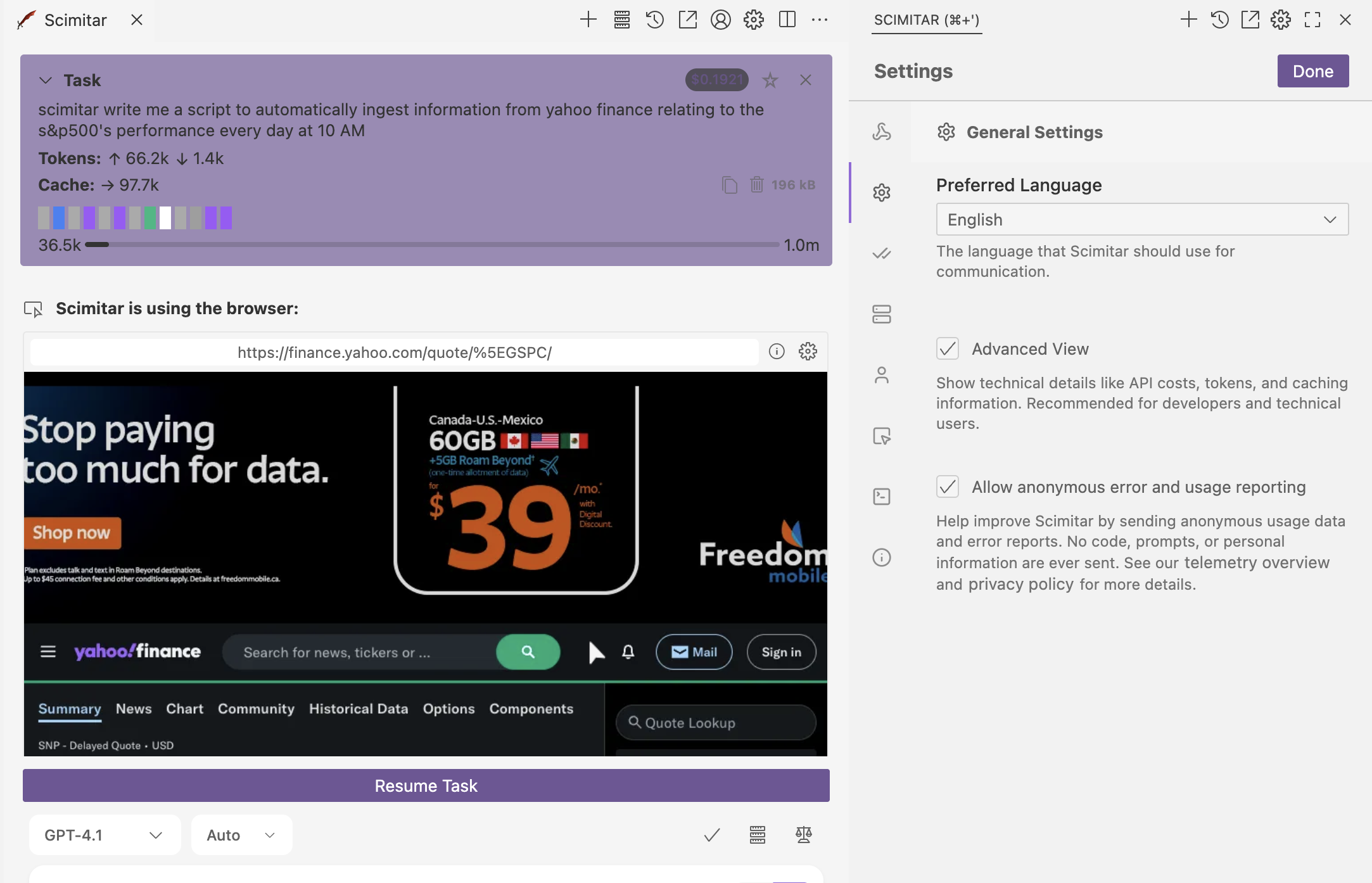This screenshot has height=883, width=1372.
Task: Open Browser settings sidebar tab
Action: tap(881, 436)
